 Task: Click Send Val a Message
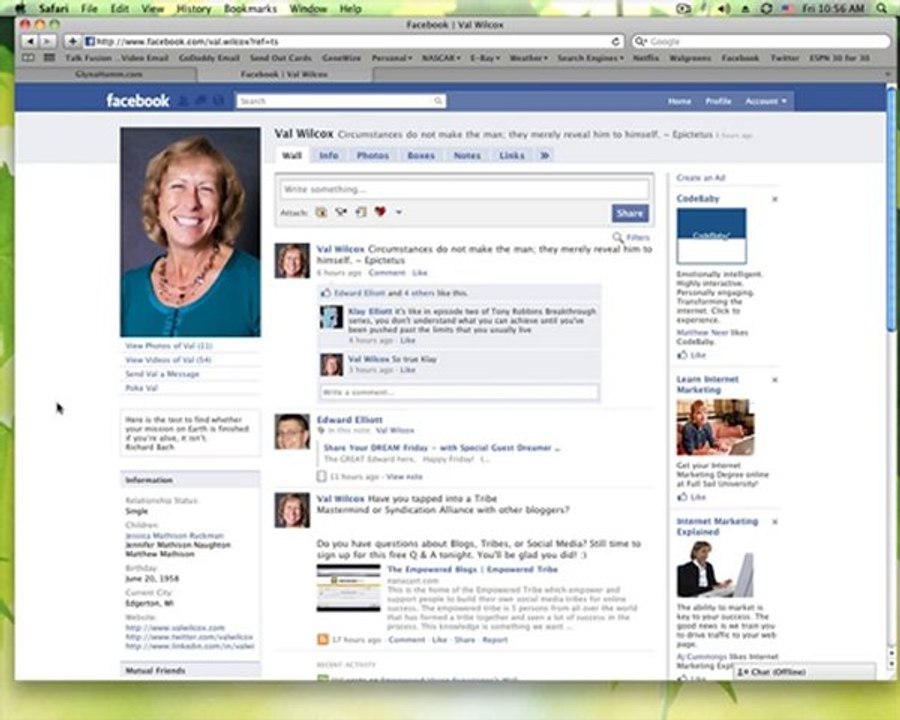click(x=162, y=374)
